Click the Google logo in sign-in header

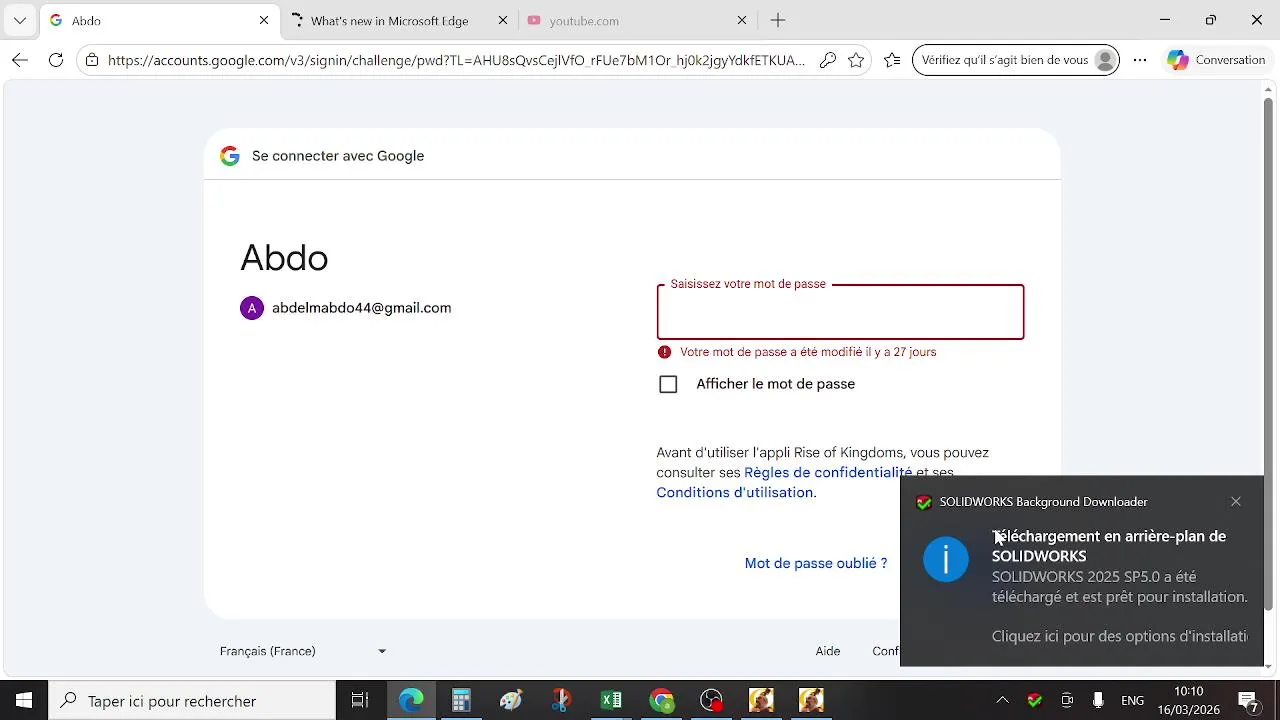click(x=230, y=156)
